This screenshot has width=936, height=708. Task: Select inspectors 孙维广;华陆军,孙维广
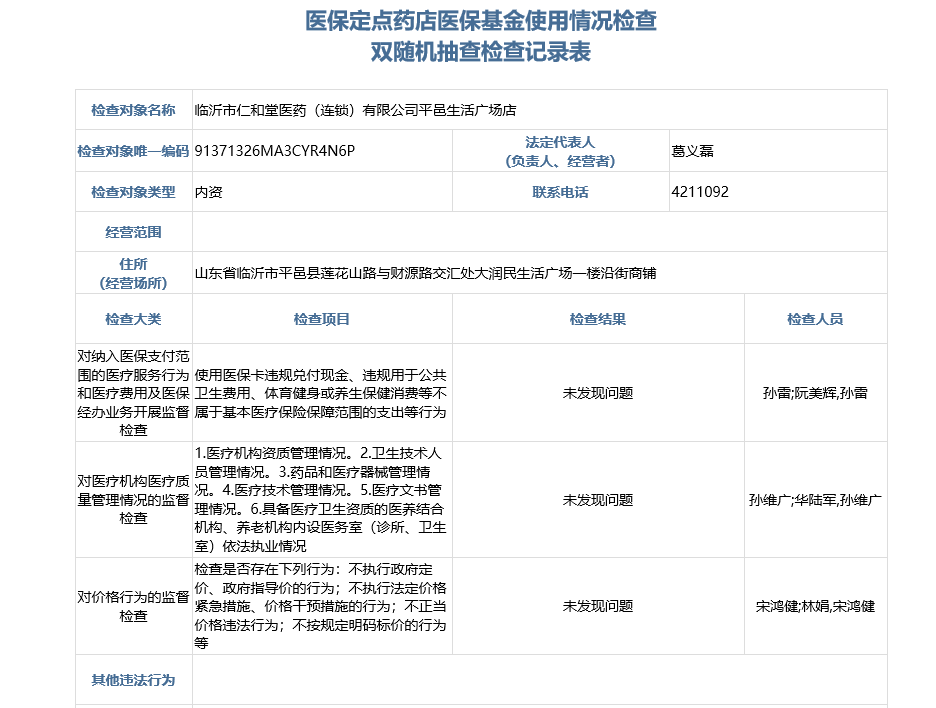click(815, 500)
